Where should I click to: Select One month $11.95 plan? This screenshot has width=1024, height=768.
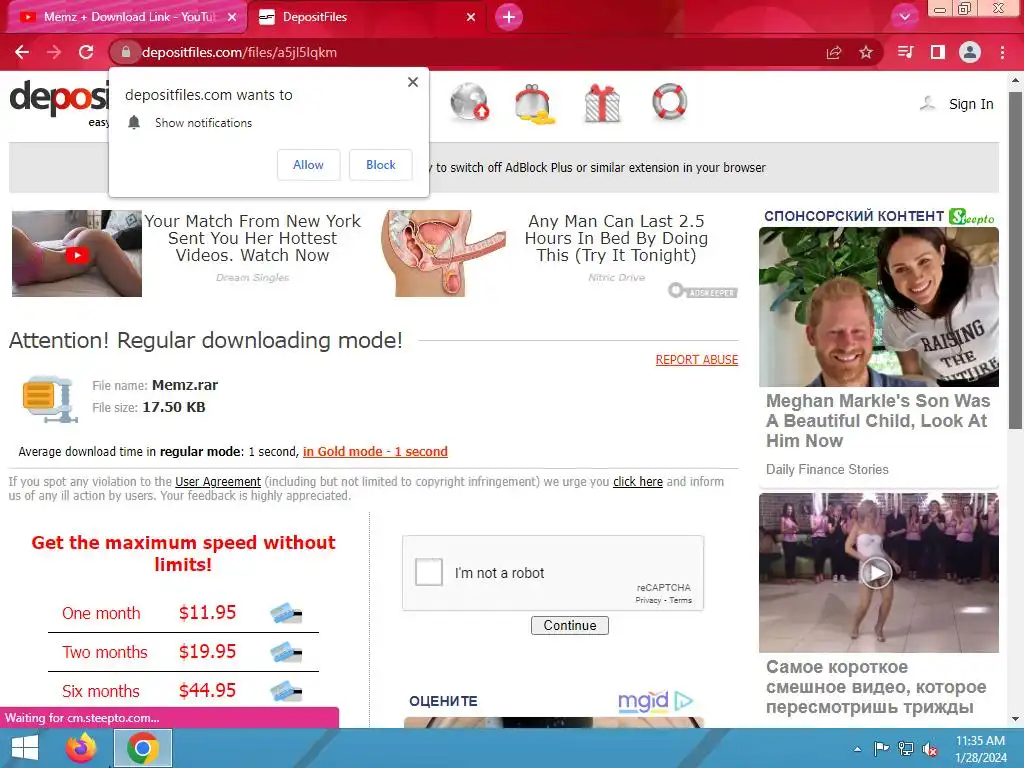click(x=183, y=613)
